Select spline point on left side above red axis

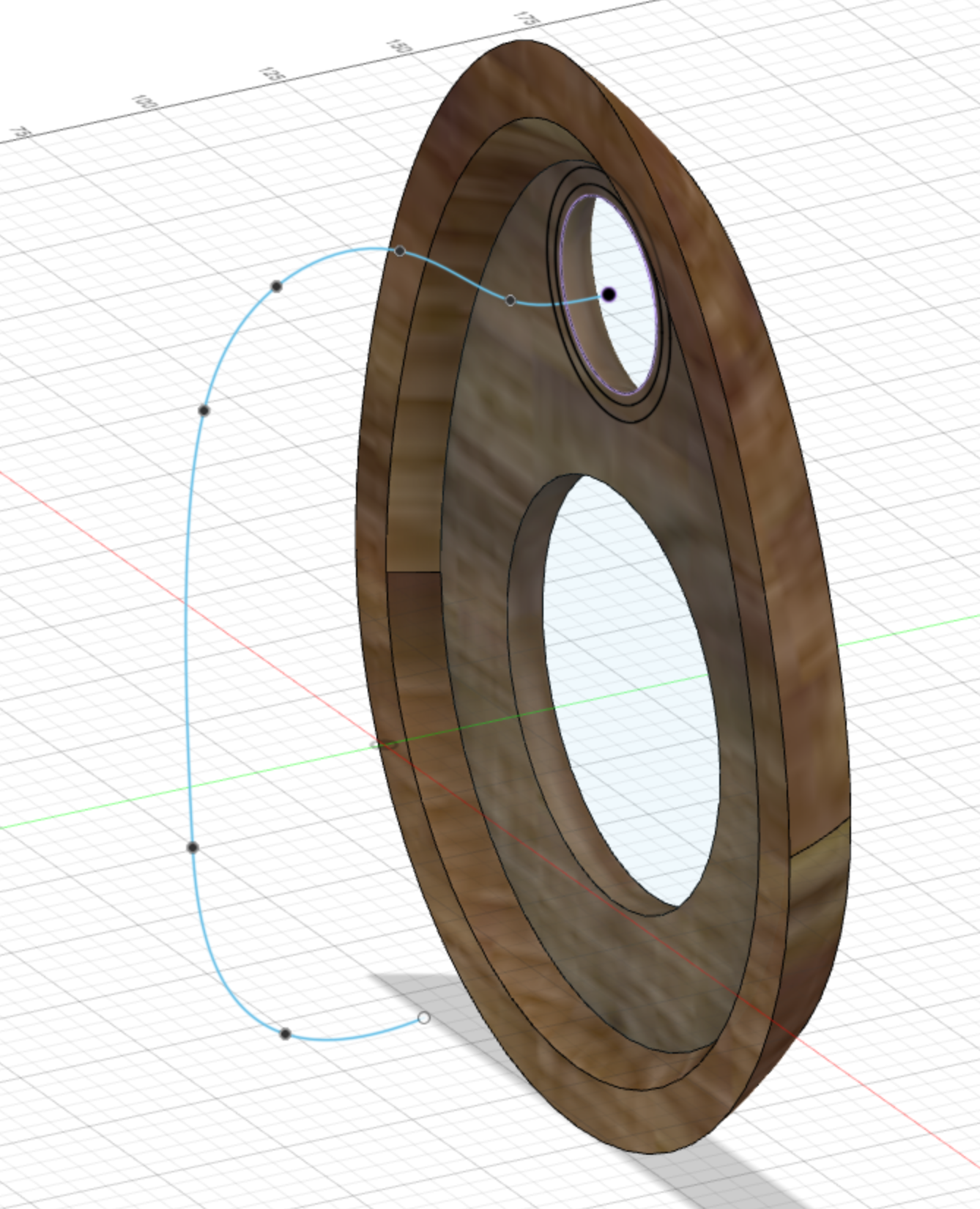(x=204, y=411)
